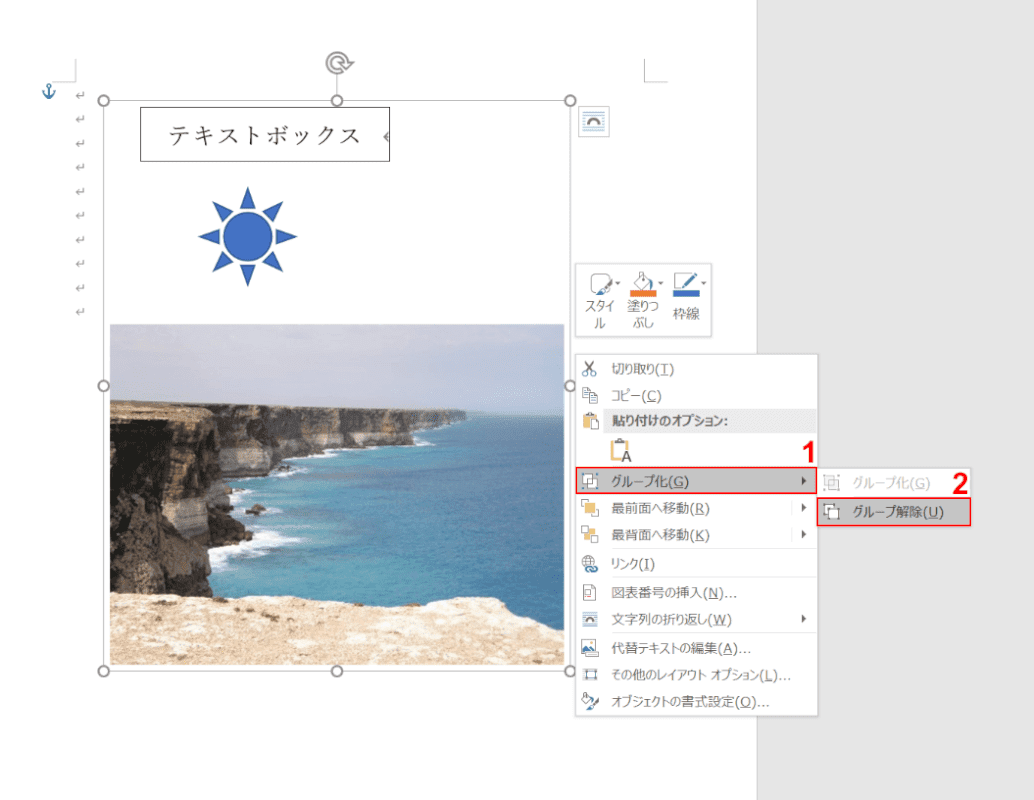
Task: Choose Link (リンク) in the context menu
Action: pyautogui.click(x=696, y=564)
